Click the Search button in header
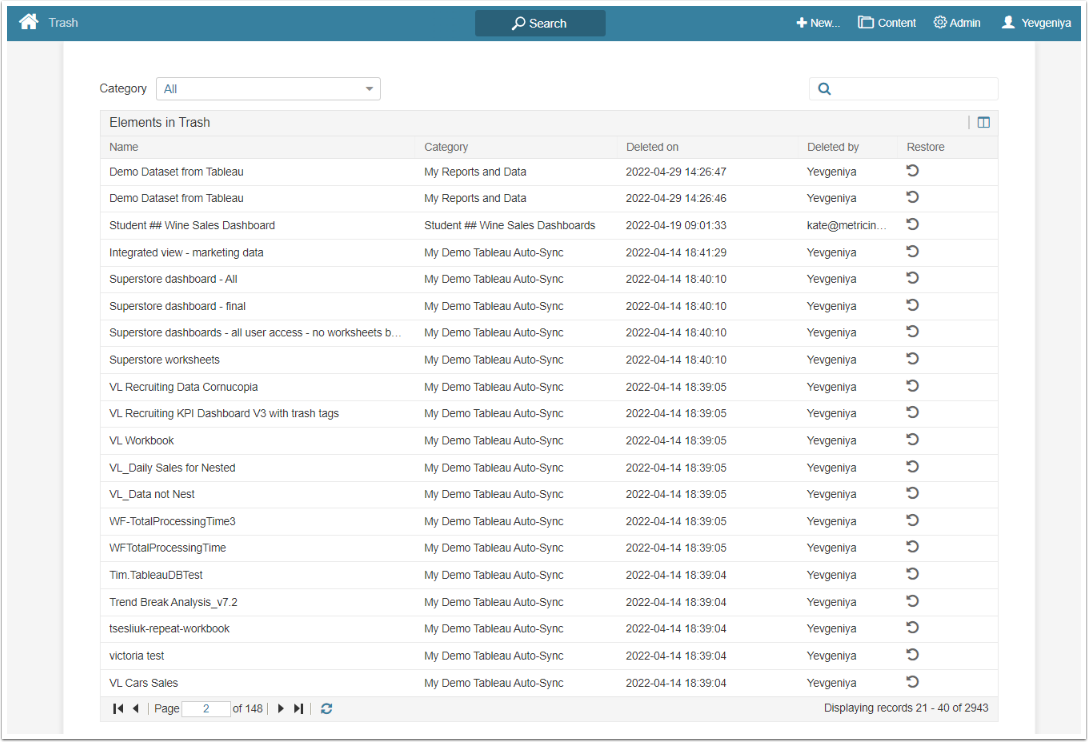This screenshot has width=1088, height=742. coord(540,23)
